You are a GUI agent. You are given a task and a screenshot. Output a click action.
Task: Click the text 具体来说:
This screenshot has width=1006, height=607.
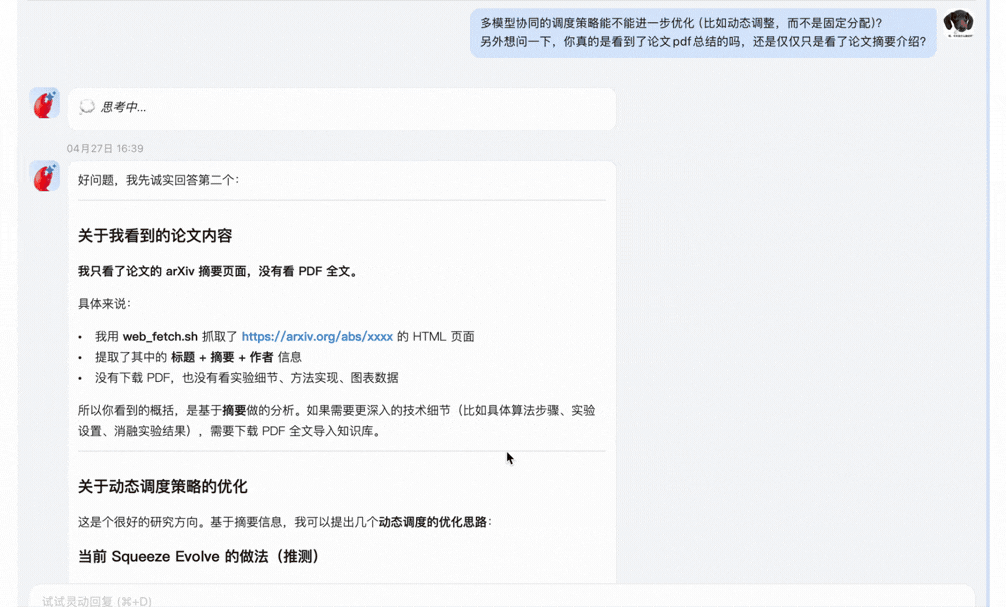click(104, 304)
